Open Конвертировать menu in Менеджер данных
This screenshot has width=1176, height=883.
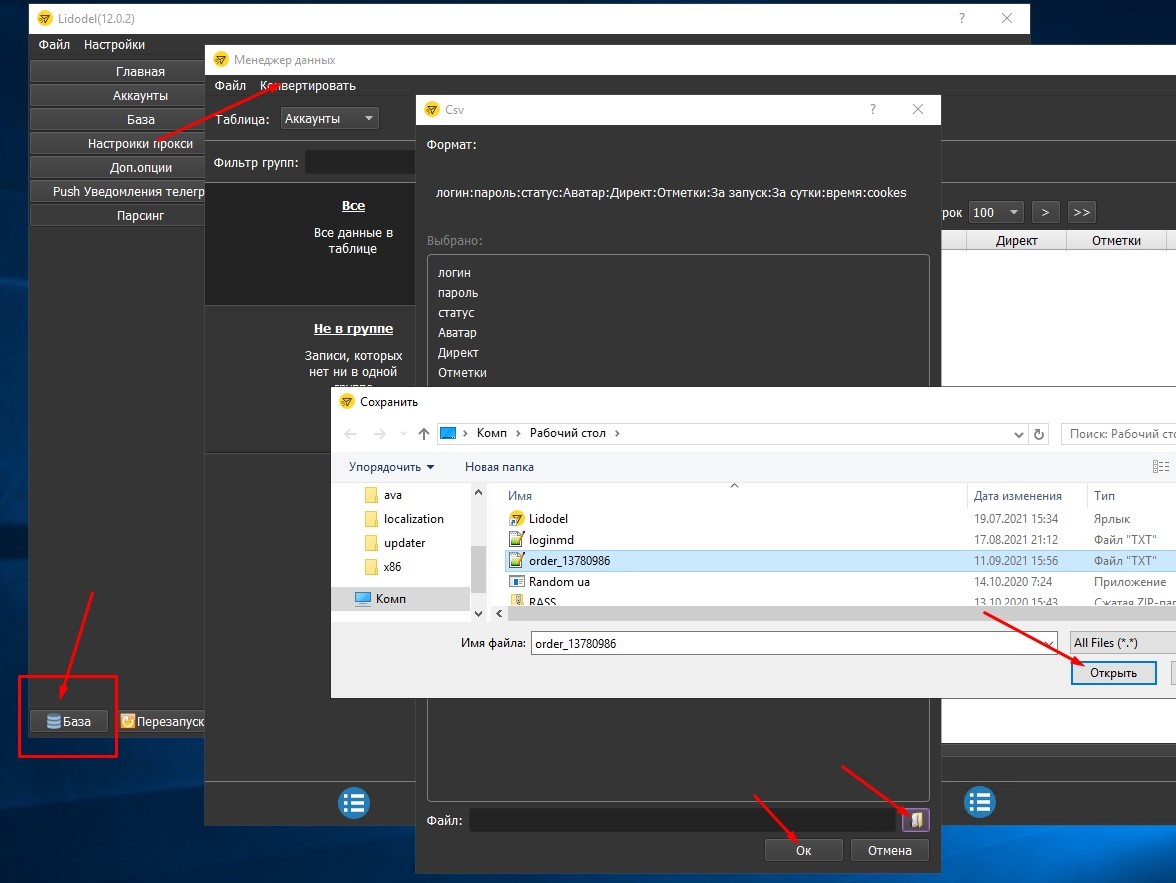[x=308, y=86]
